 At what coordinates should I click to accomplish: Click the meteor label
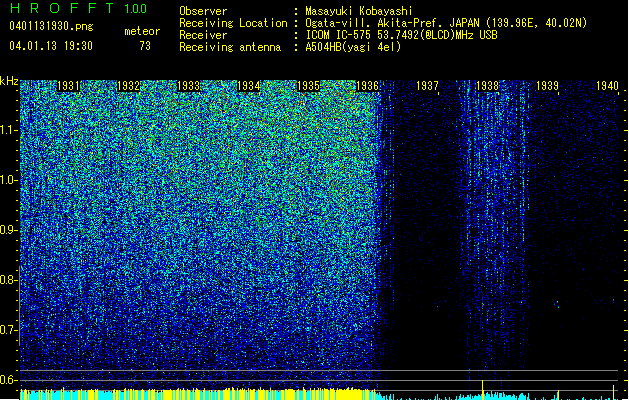click(x=142, y=31)
